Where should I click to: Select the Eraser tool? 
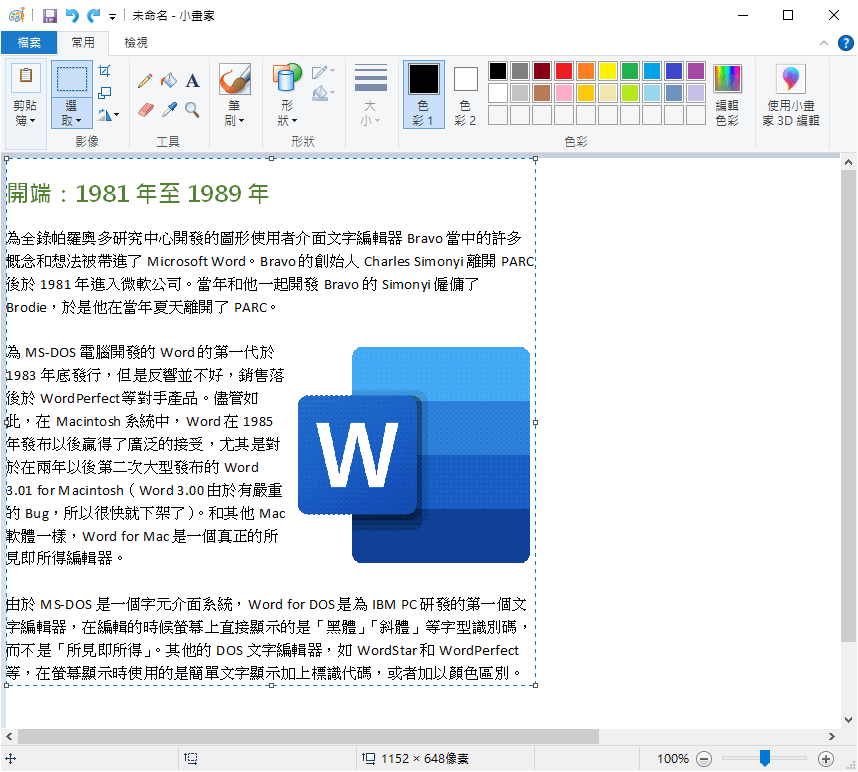(x=145, y=110)
